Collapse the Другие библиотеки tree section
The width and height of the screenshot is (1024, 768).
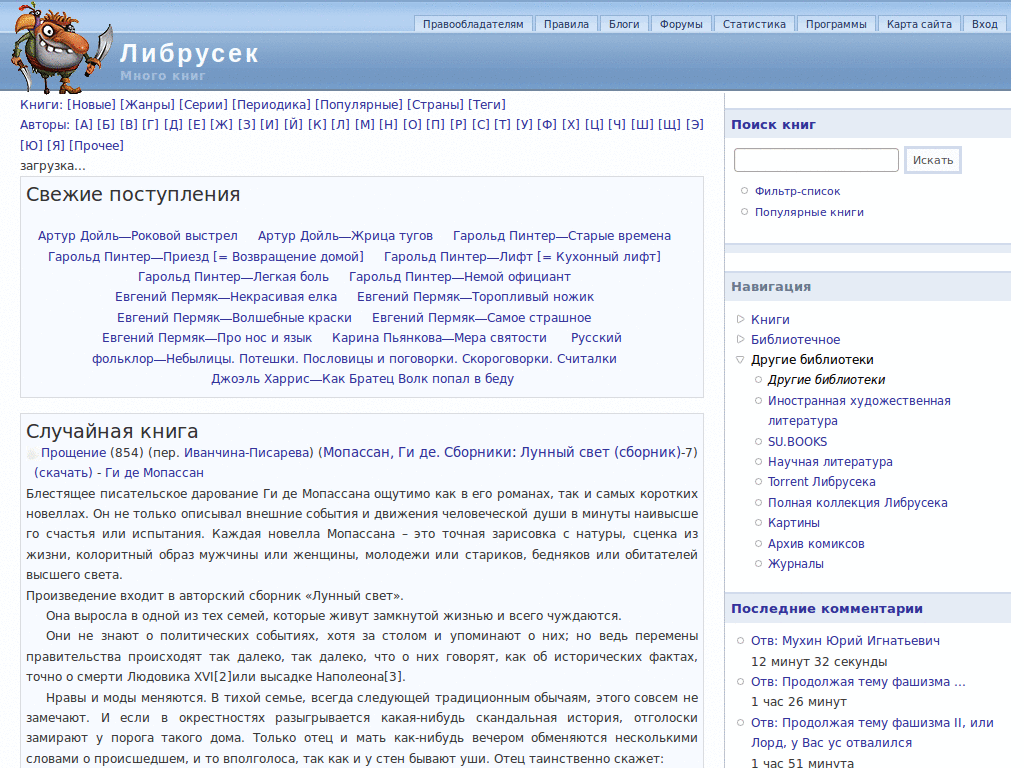(741, 360)
